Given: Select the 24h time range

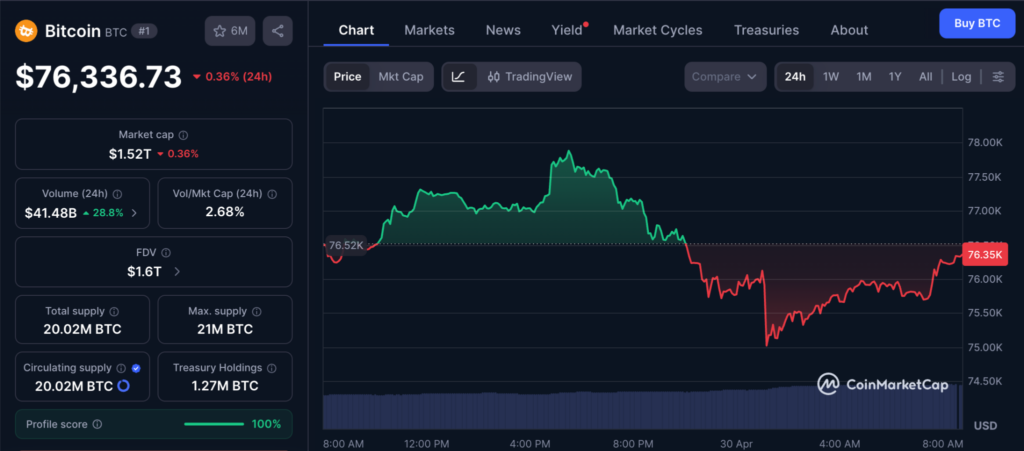Looking at the screenshot, I should pyautogui.click(x=795, y=77).
